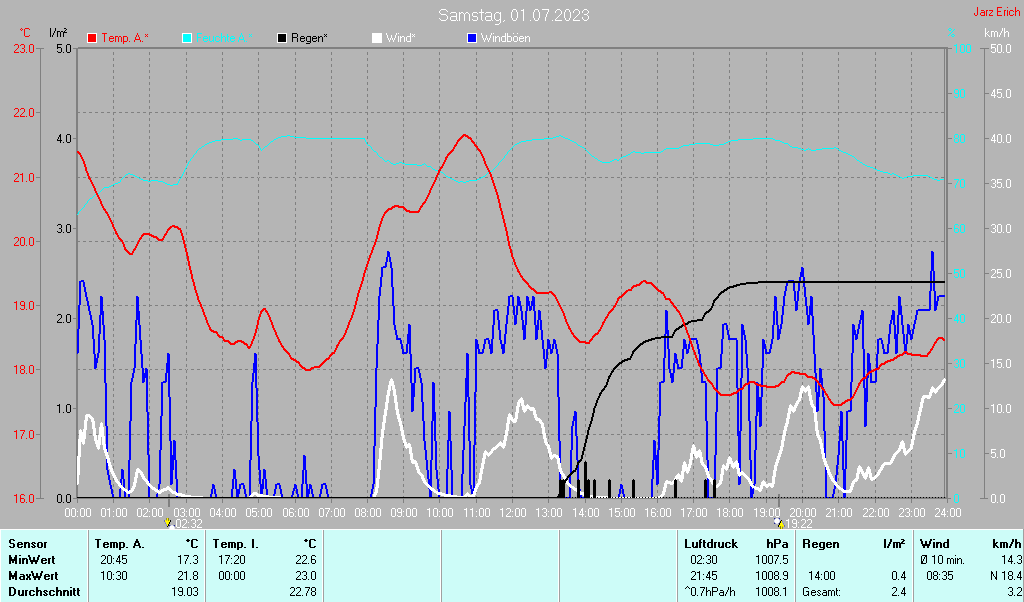Screen dimensions: 1024x602
Task: Click the blue Windböen legend swatch
Action: [472, 38]
